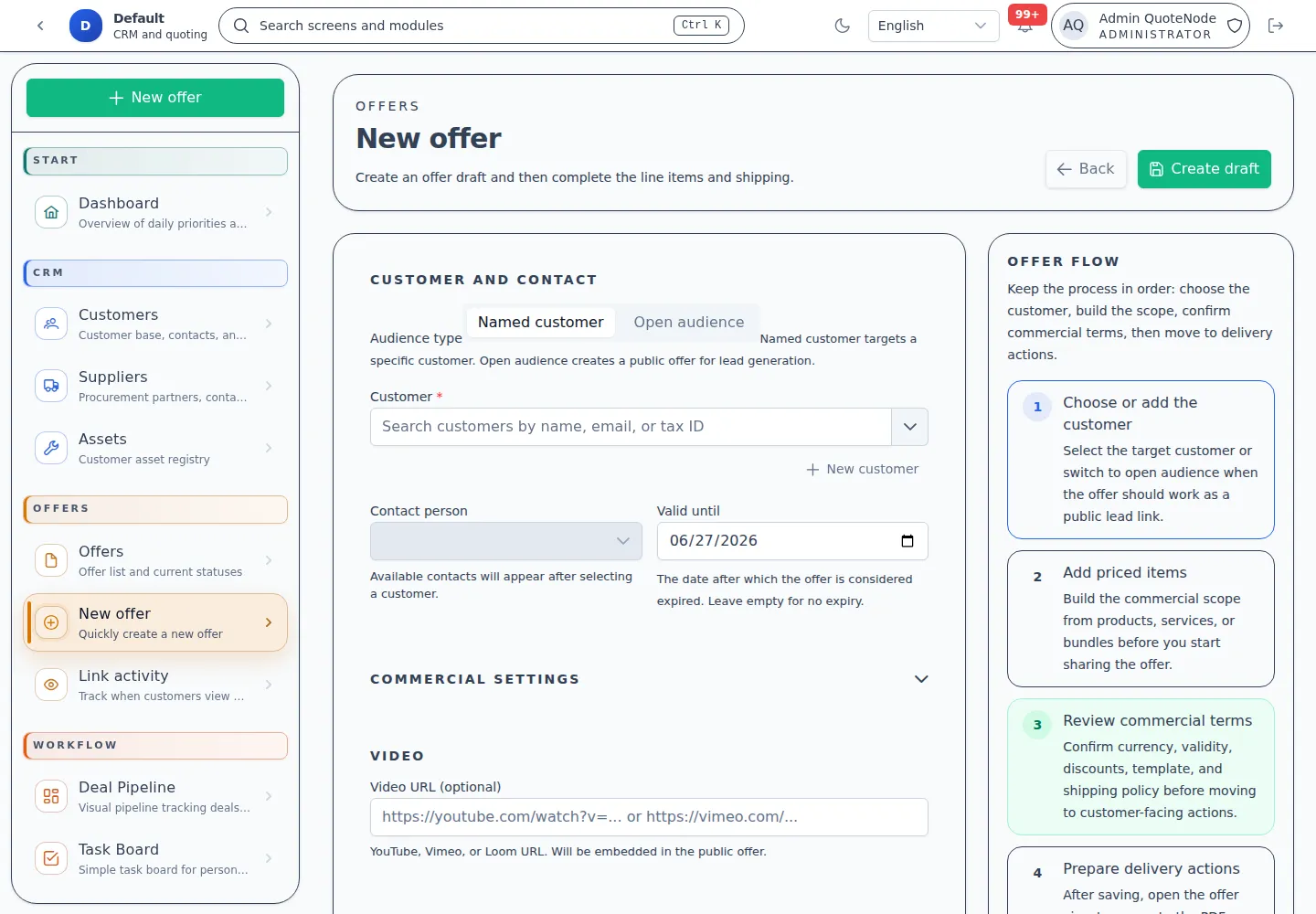Open the English language dropdown
1316x914 pixels.
coord(933,26)
